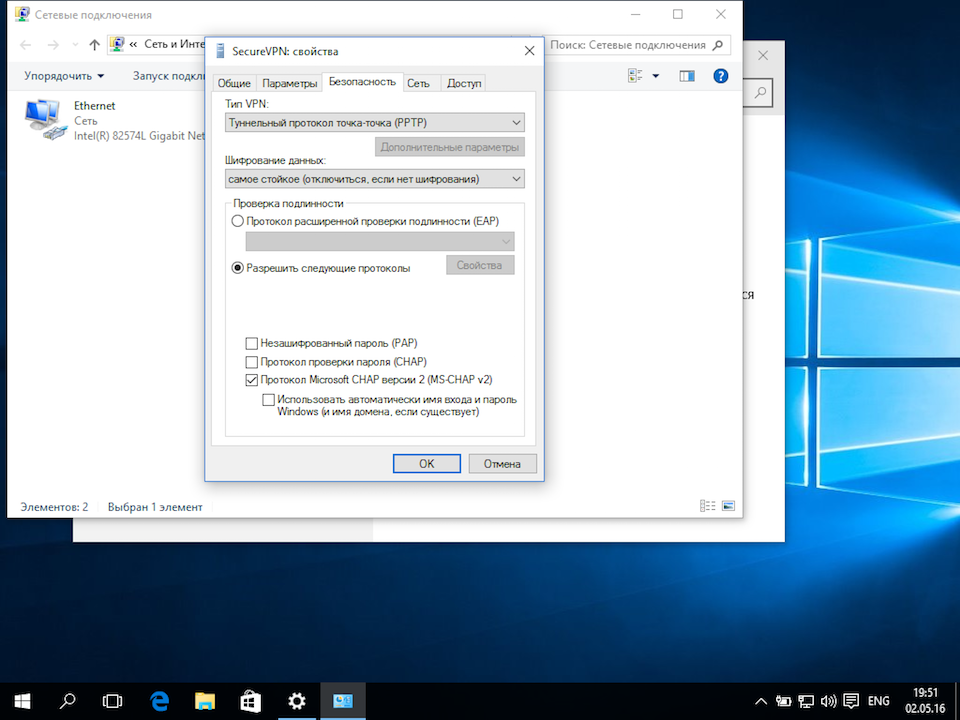Launch Microsoft Edge from taskbar
Viewport: 960px width, 720px height.
[159, 701]
